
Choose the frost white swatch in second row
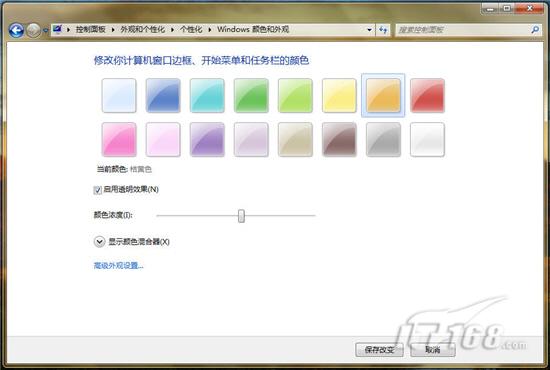(427, 139)
